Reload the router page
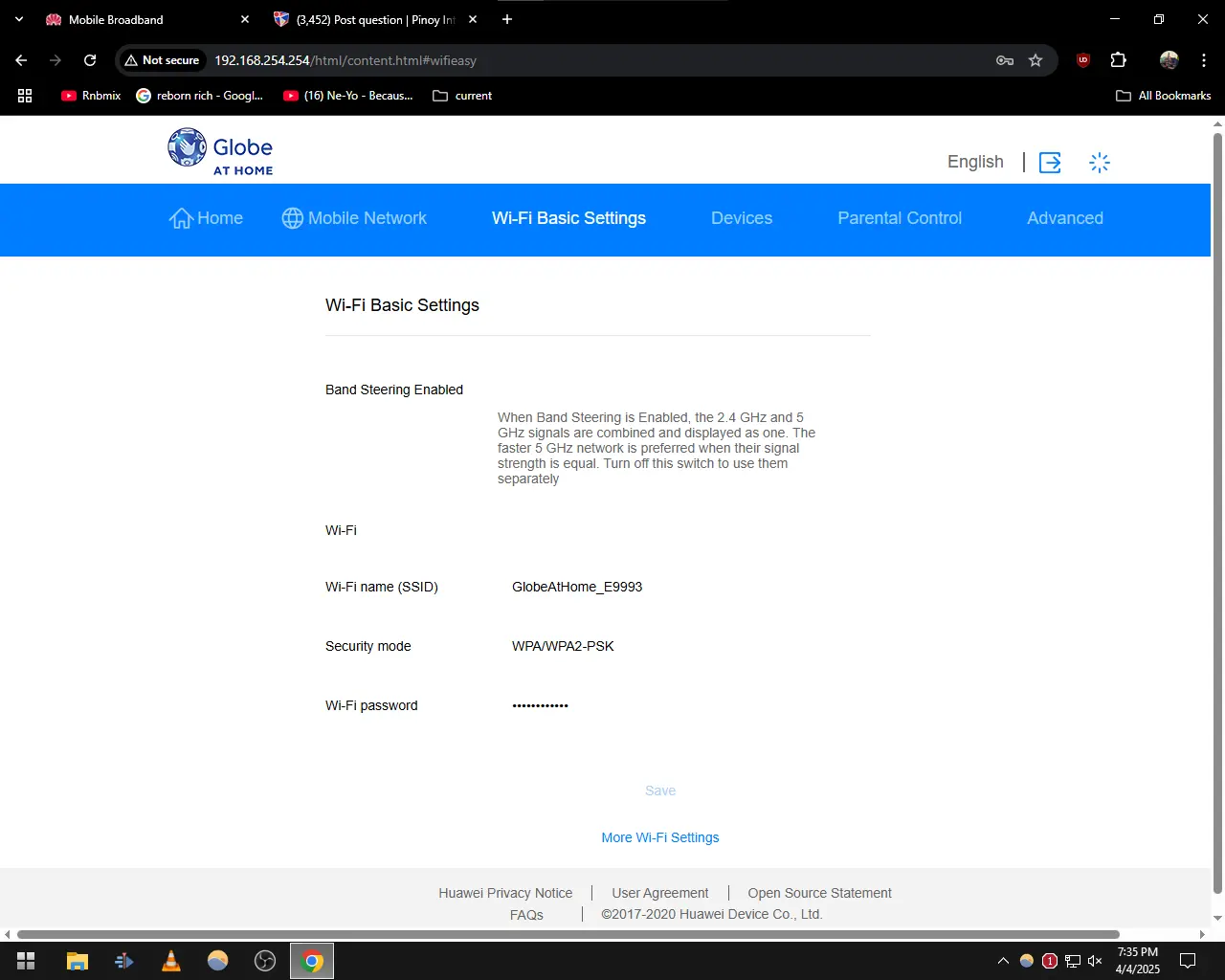The width and height of the screenshot is (1225, 980). pyautogui.click(x=90, y=60)
